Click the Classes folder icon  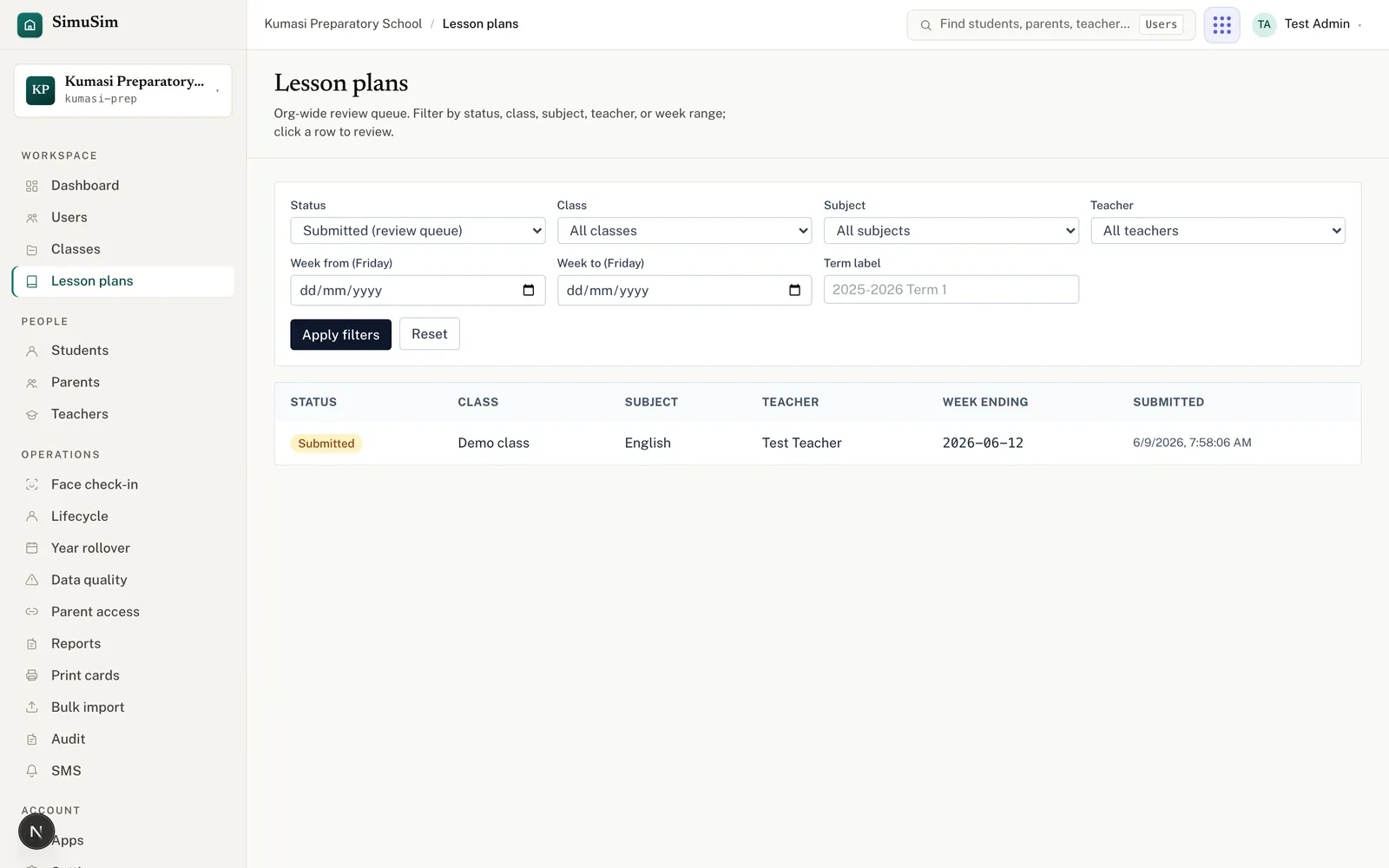point(32,250)
